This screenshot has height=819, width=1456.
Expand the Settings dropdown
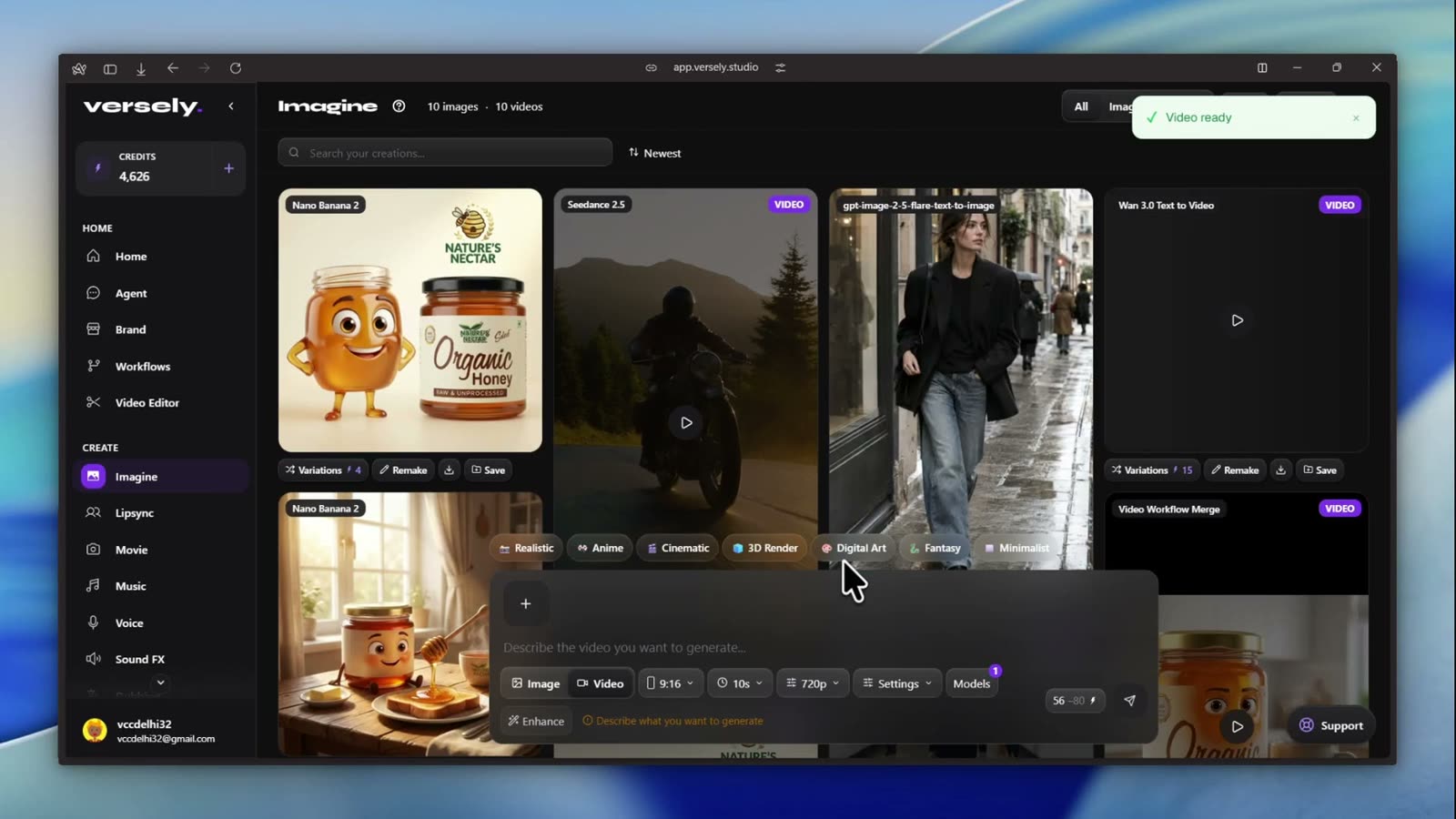pyautogui.click(x=897, y=683)
